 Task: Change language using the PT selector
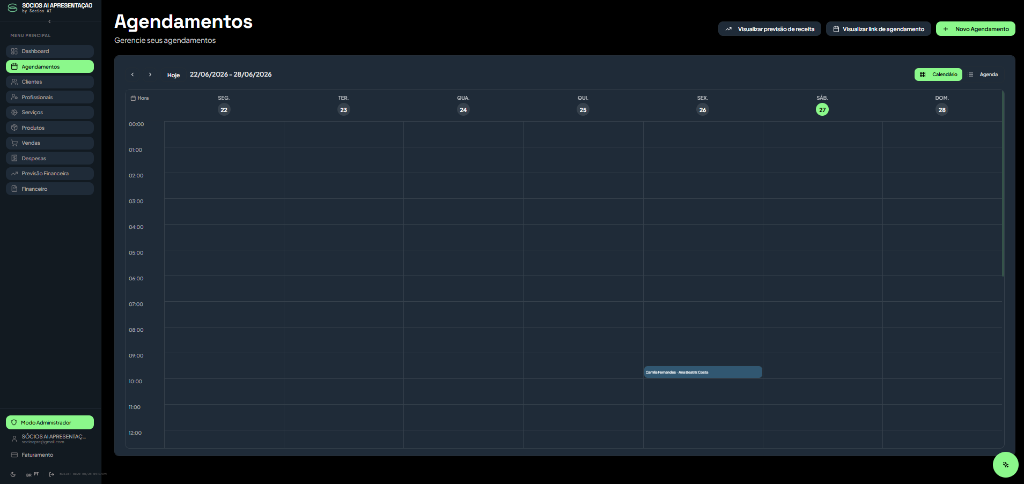click(33, 474)
